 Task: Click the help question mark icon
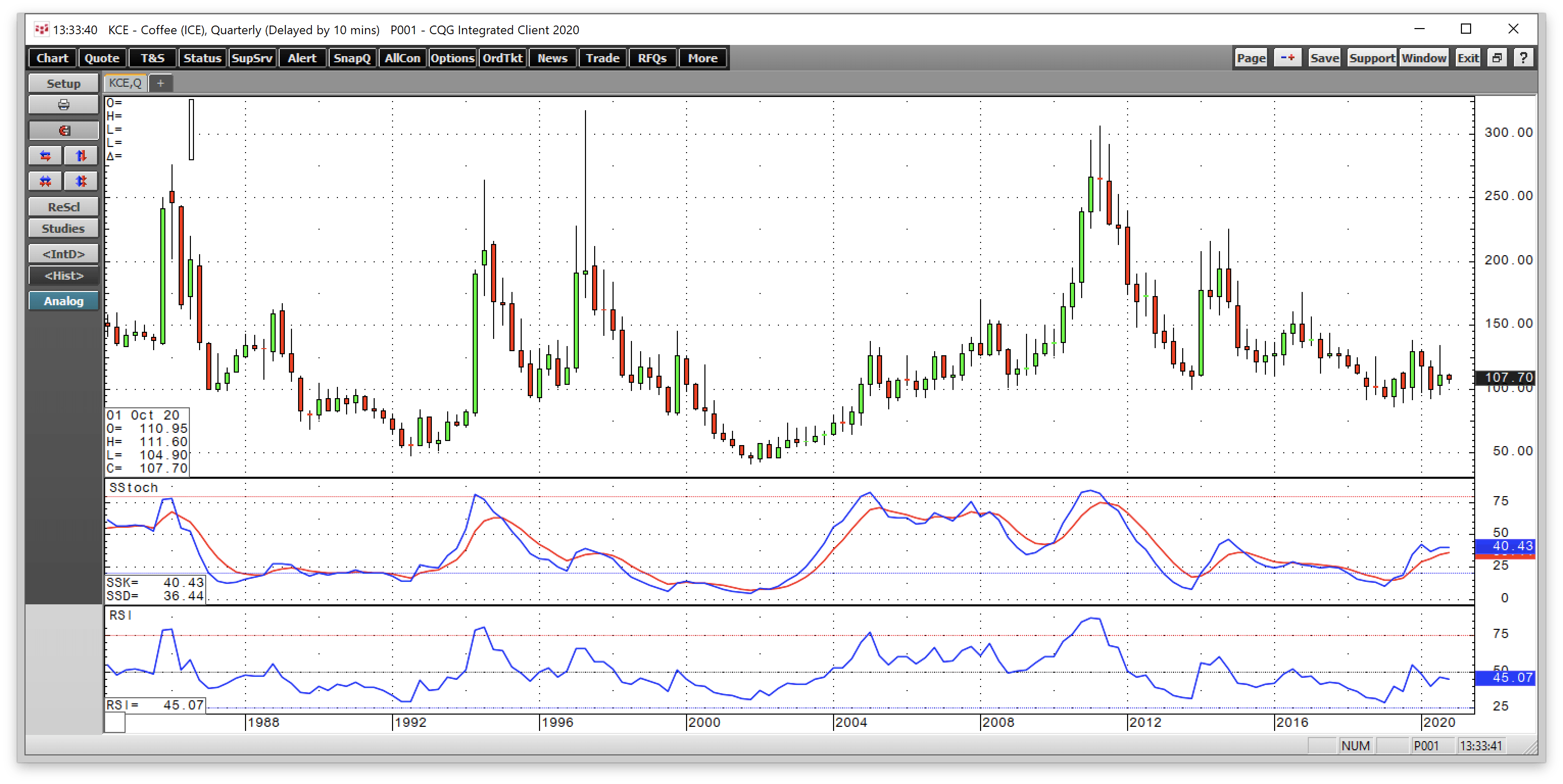pos(1523,58)
